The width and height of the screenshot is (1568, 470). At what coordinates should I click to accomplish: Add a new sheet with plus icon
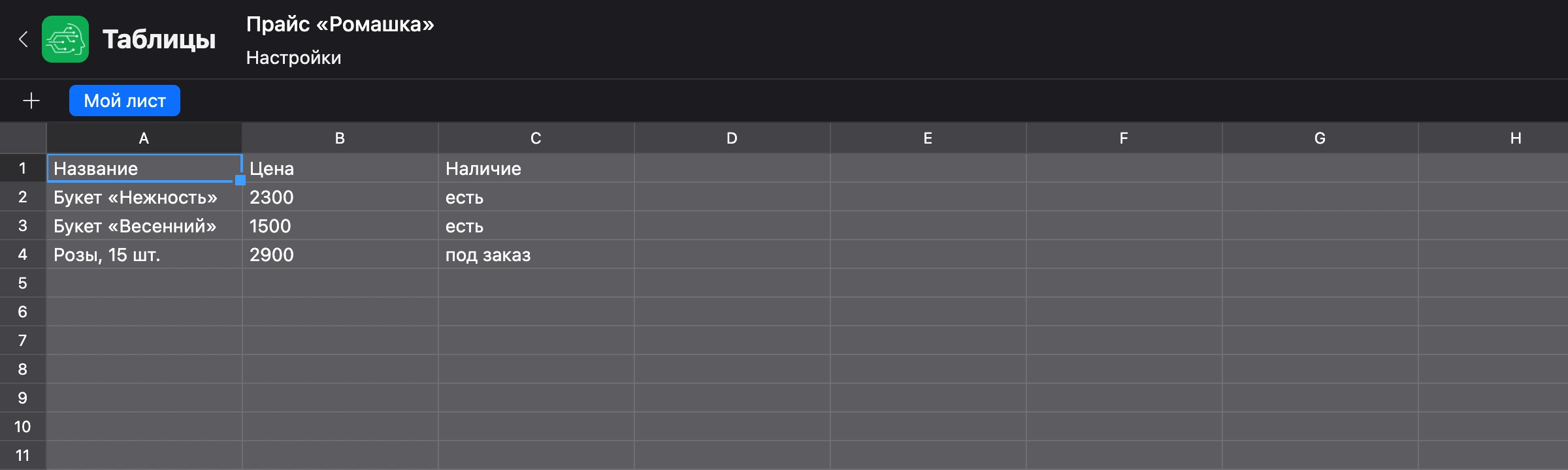(x=31, y=101)
